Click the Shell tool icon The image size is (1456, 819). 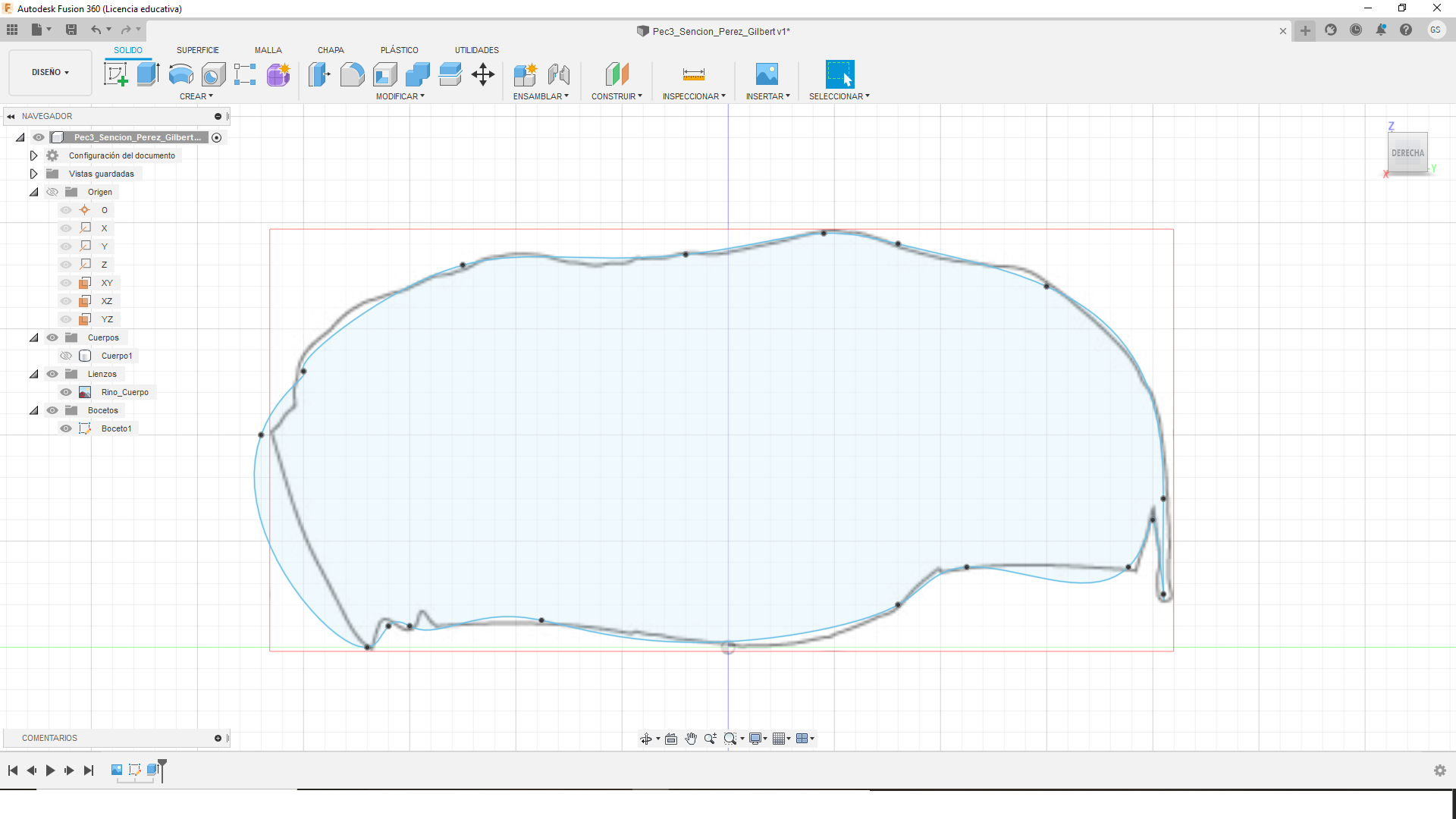click(385, 74)
